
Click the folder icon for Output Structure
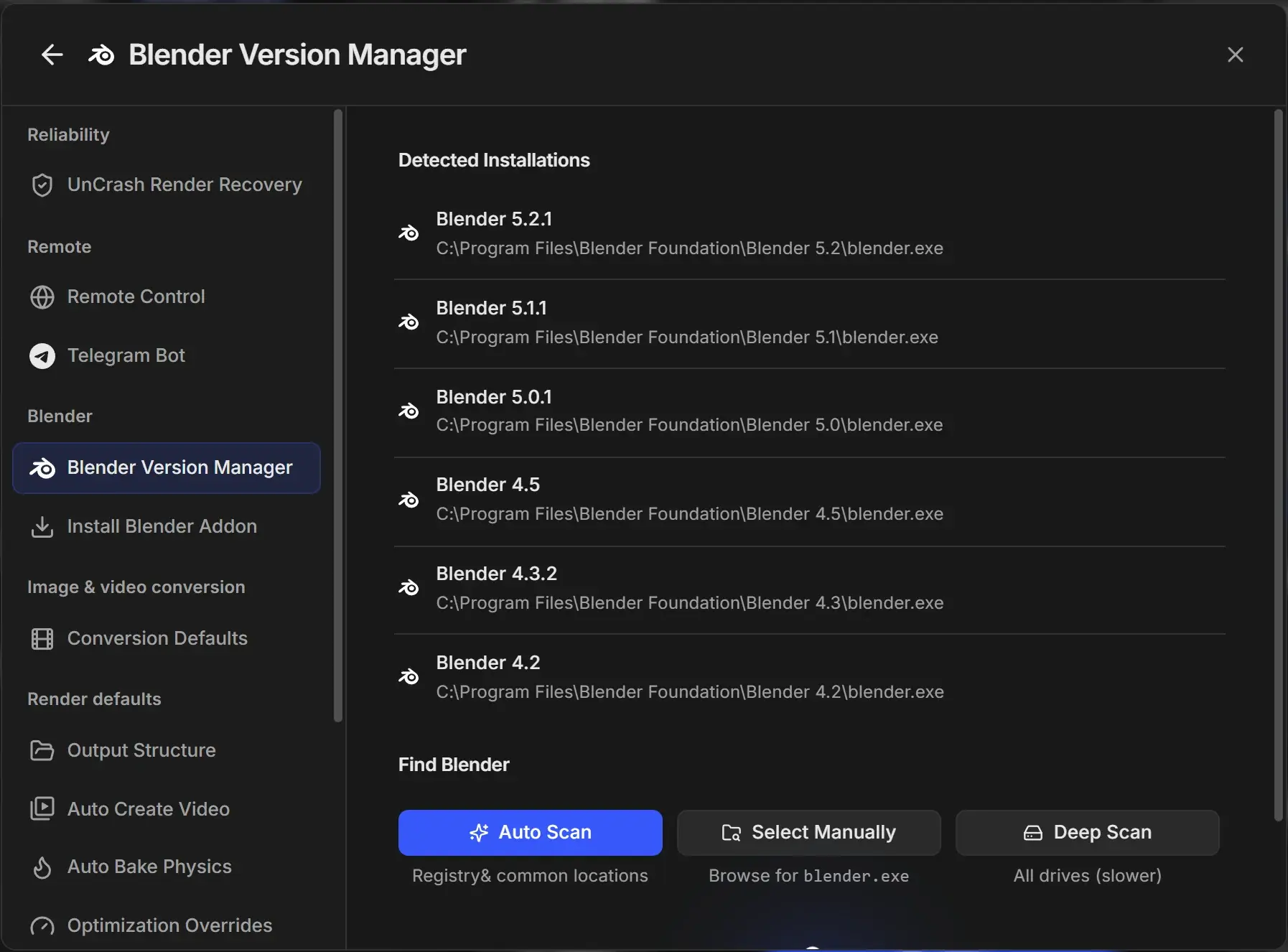(x=42, y=750)
